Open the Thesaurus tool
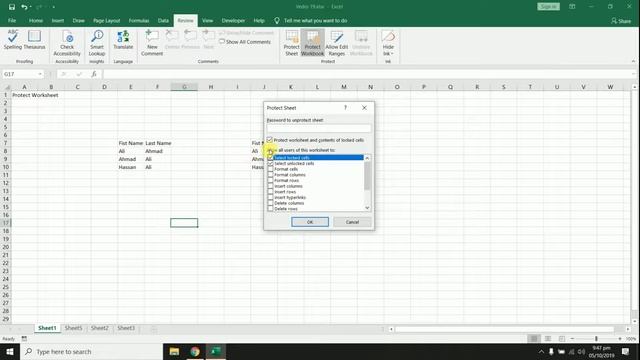640x360 pixels. tap(34, 40)
